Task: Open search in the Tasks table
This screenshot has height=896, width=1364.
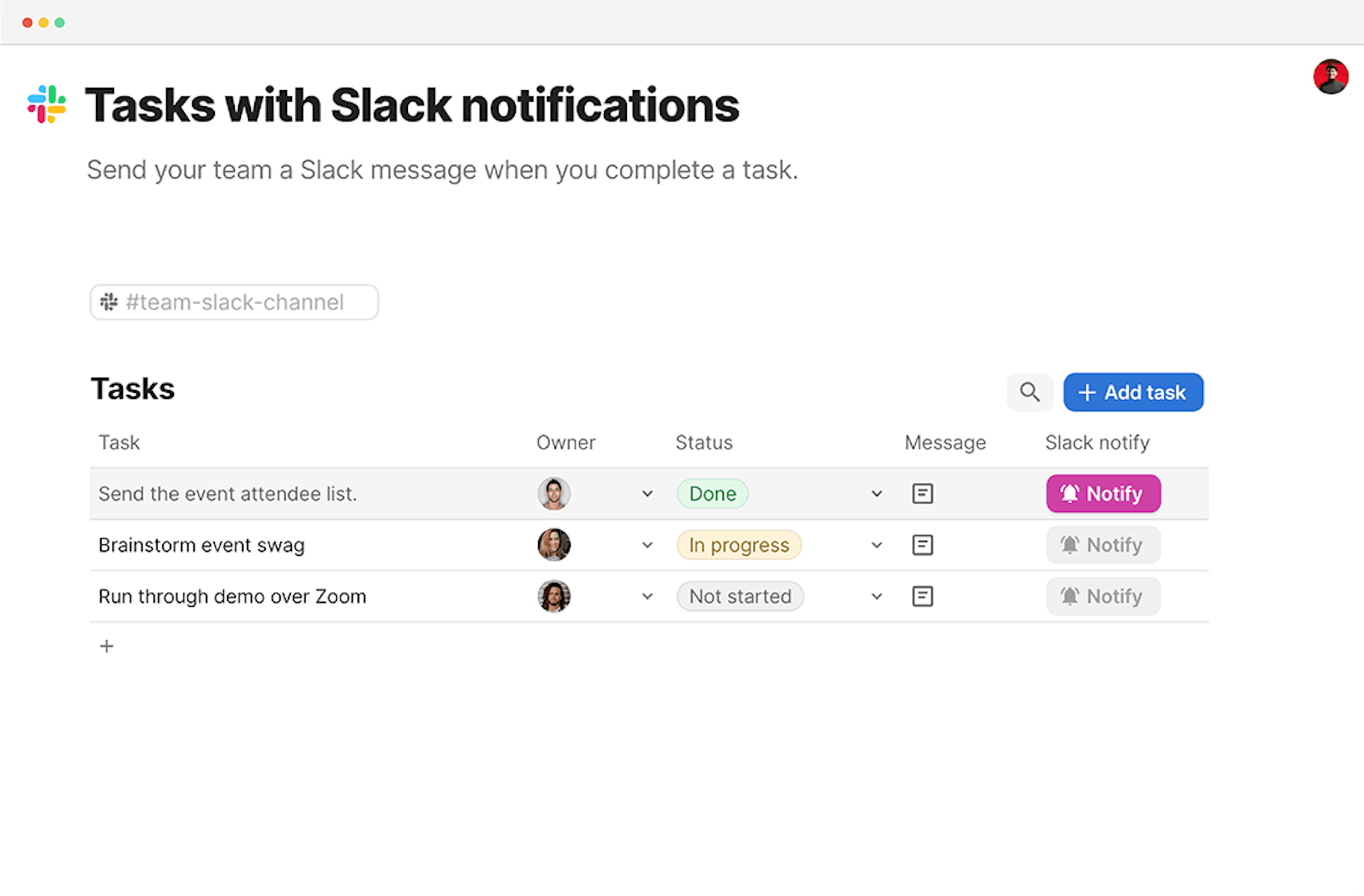Action: (1030, 392)
